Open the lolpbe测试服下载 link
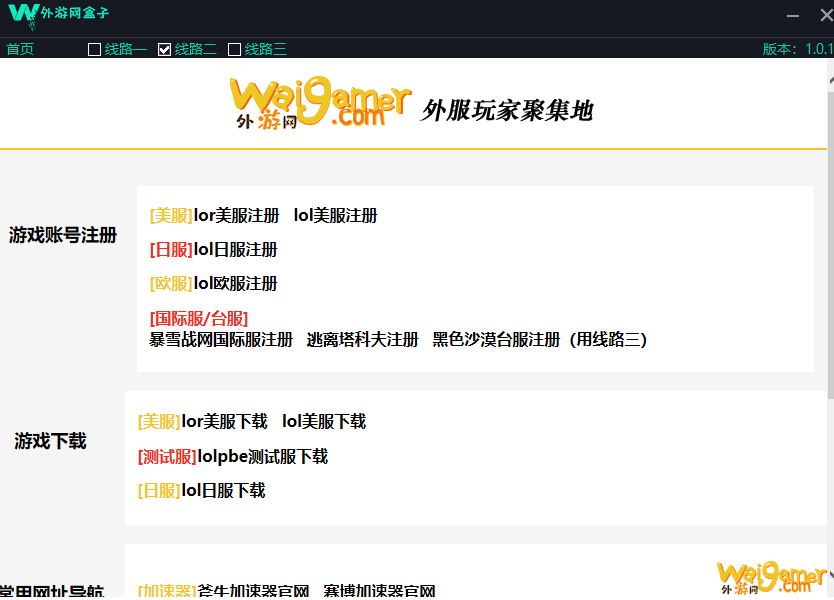The height and width of the screenshot is (600, 834). click(263, 456)
